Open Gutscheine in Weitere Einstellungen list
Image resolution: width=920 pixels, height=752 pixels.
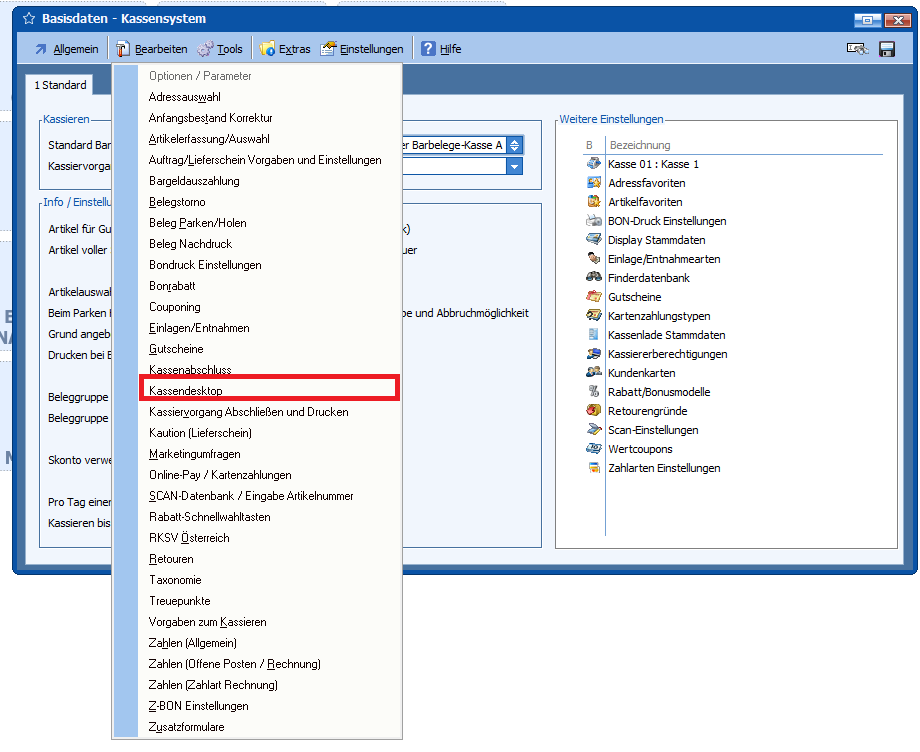[634, 297]
